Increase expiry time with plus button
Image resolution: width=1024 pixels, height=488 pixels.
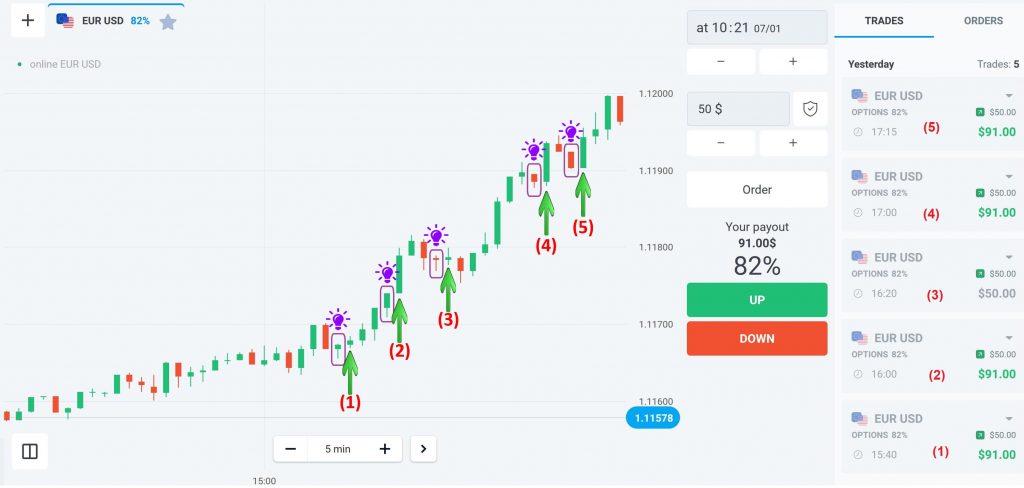pyautogui.click(x=793, y=62)
